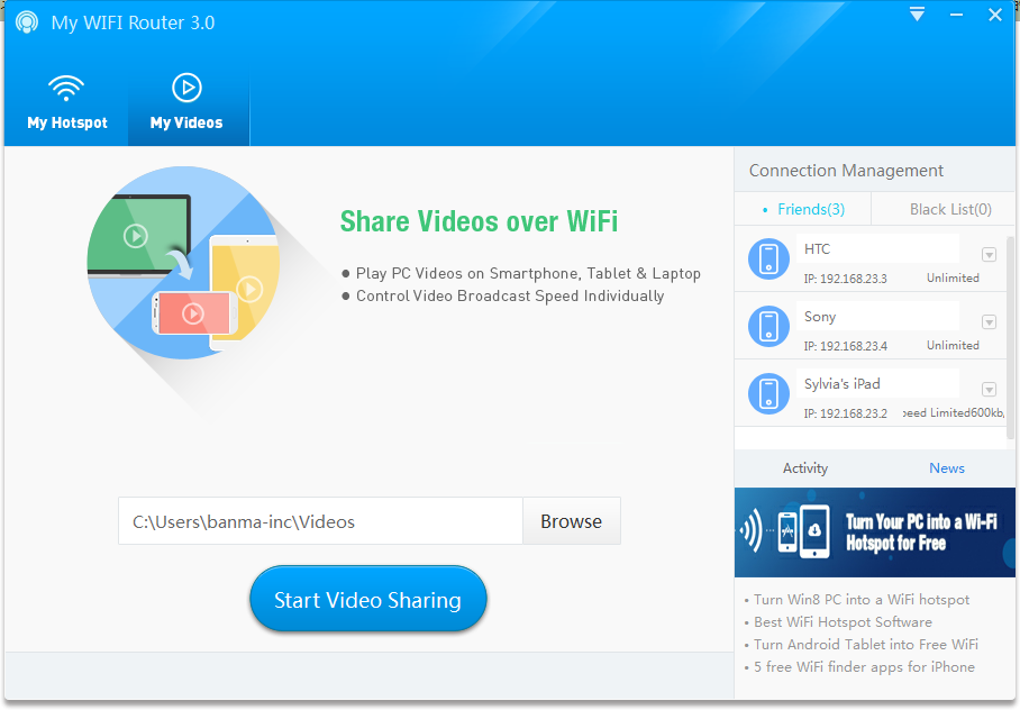Click Sylvia's iPad device icon
This screenshot has width=1020, height=710.
(768, 394)
